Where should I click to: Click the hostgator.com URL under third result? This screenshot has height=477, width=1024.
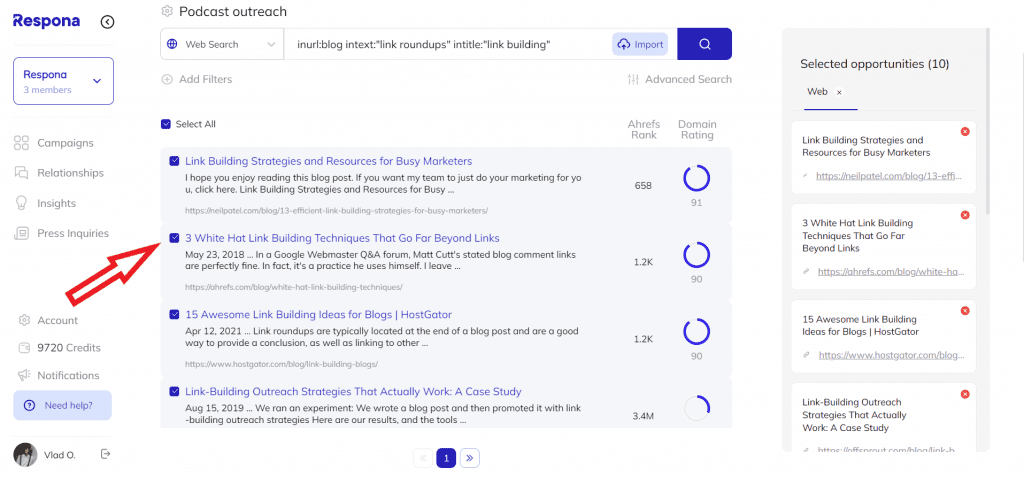click(x=281, y=364)
